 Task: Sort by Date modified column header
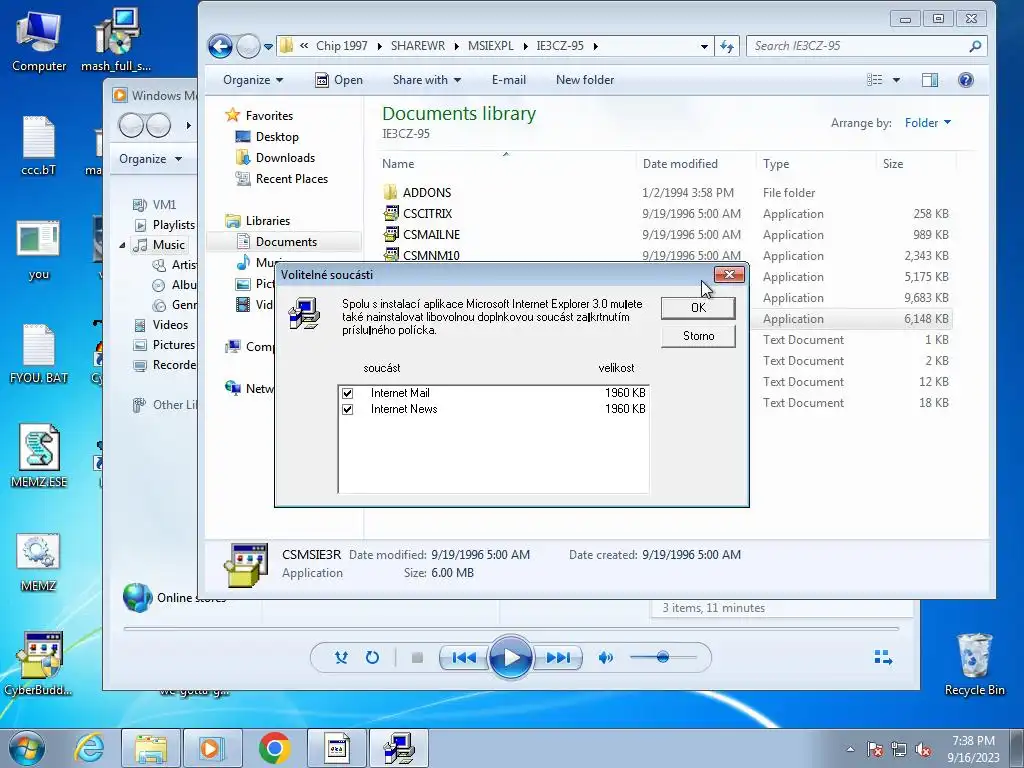coord(680,164)
